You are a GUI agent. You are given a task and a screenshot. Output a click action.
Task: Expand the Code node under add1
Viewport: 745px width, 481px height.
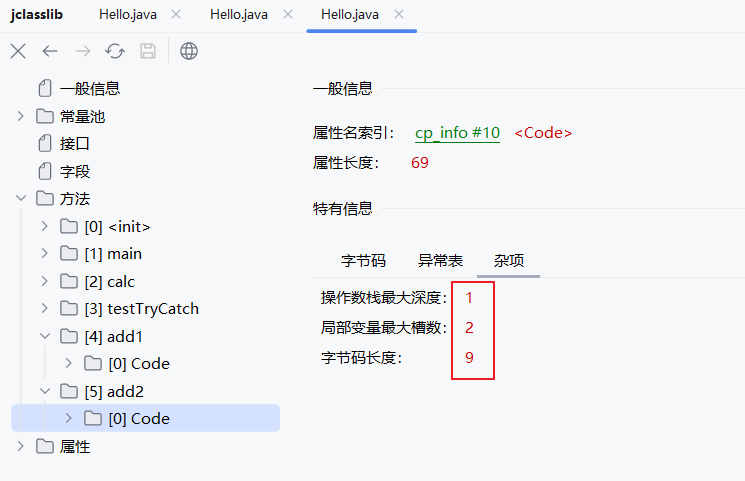(x=68, y=363)
